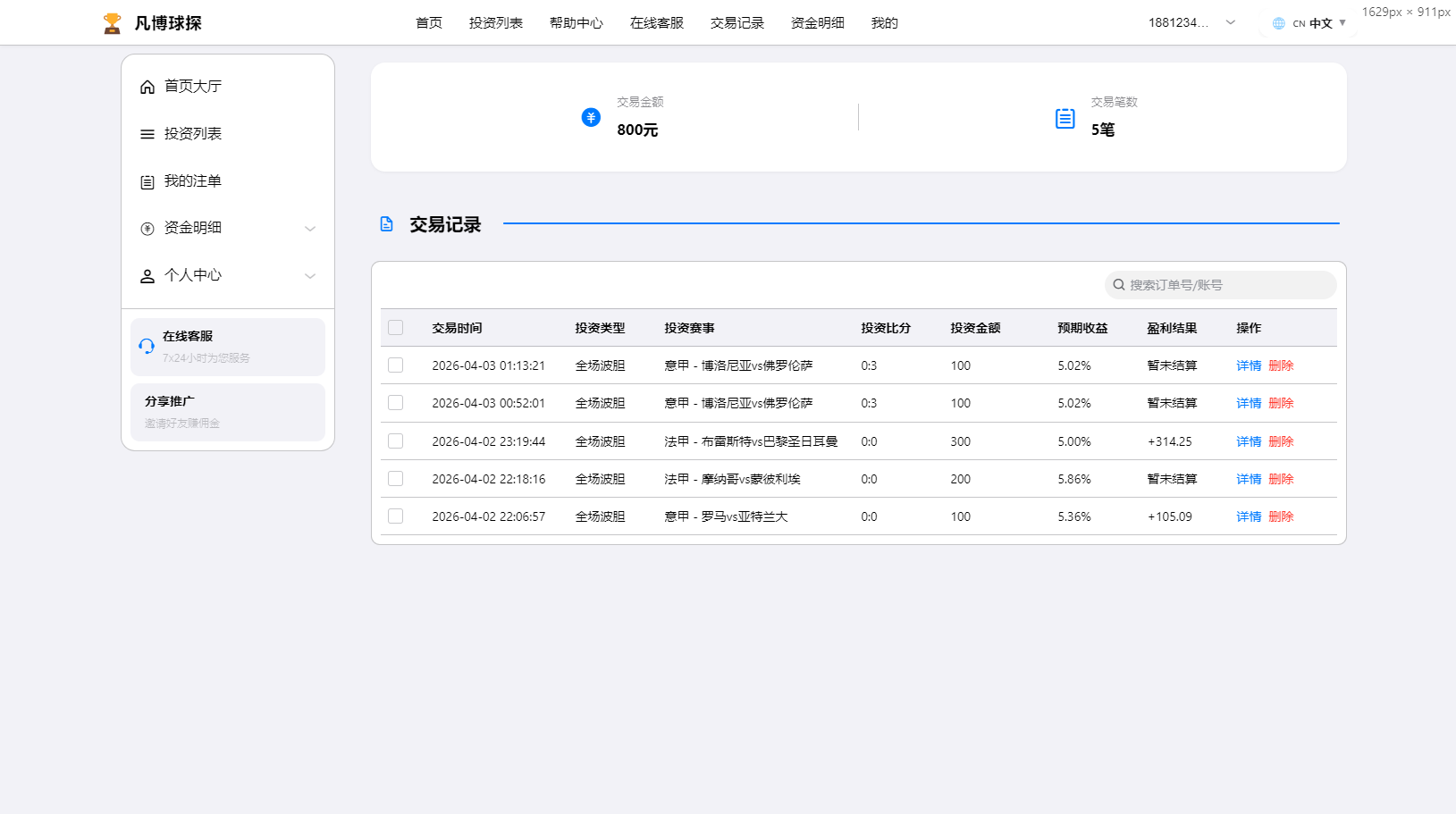Image resolution: width=1456 pixels, height=814 pixels.
Task: Delete the 23:19:44 record
Action: (1281, 441)
